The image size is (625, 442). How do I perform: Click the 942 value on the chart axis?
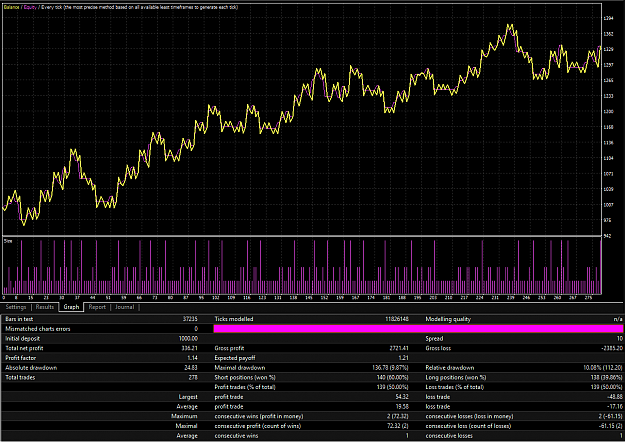(x=608, y=236)
